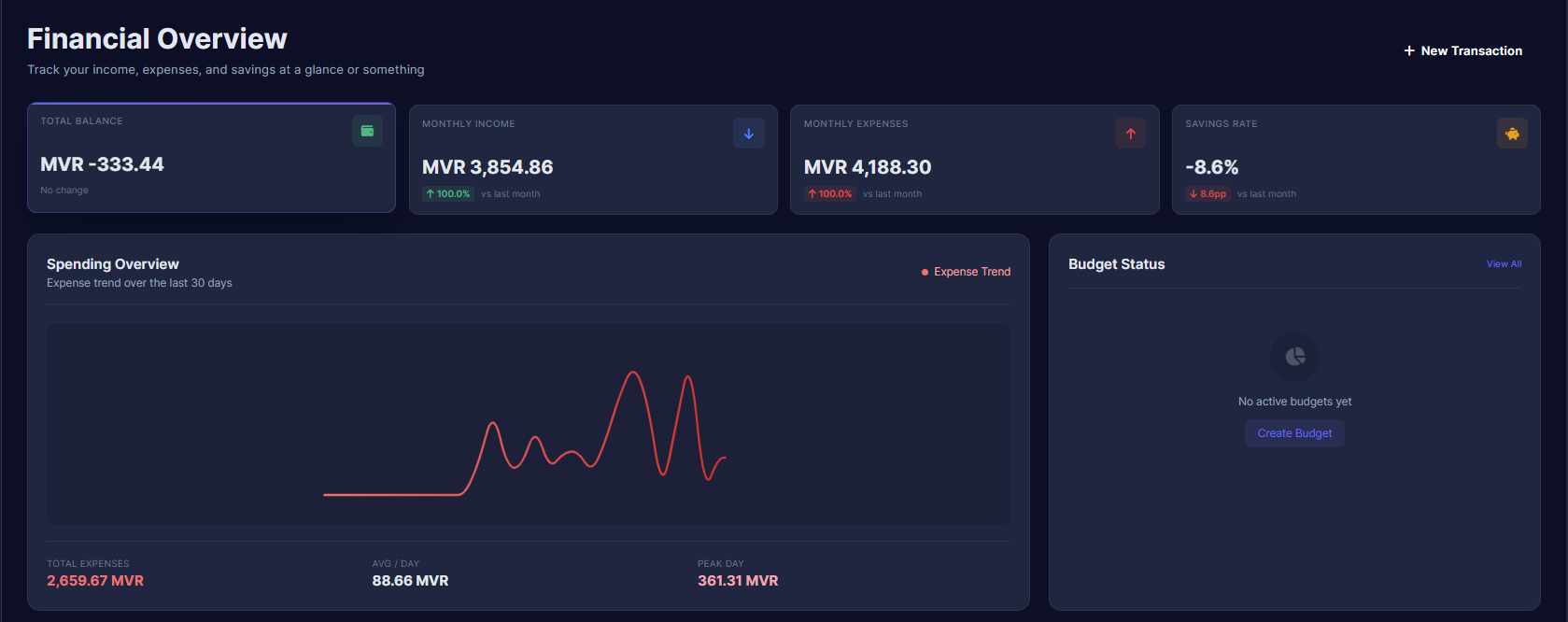Click the green 100.0% income change badge
Screen dimensions: 1568x622
pos(448,194)
